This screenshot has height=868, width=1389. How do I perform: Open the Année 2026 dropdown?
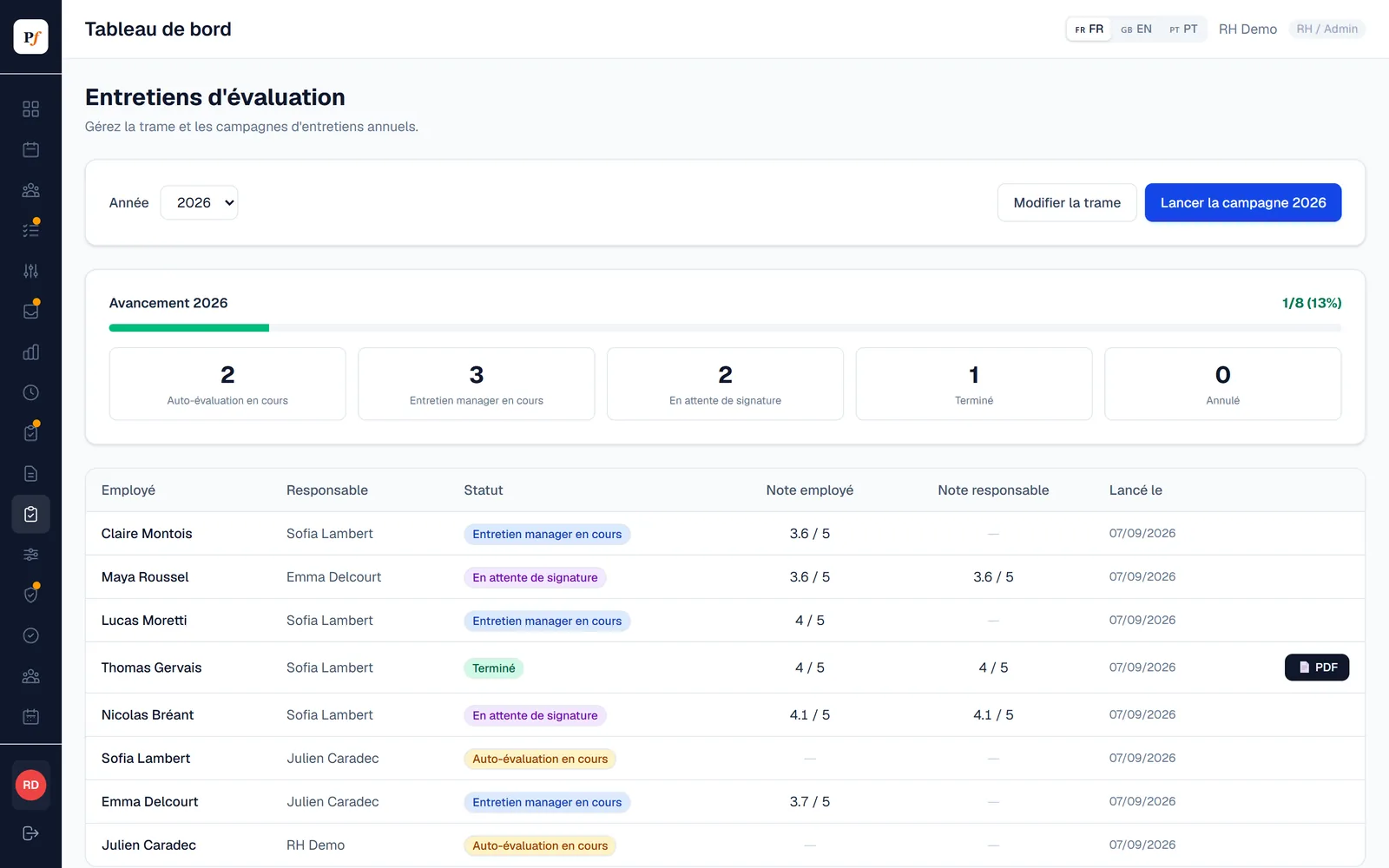199,202
